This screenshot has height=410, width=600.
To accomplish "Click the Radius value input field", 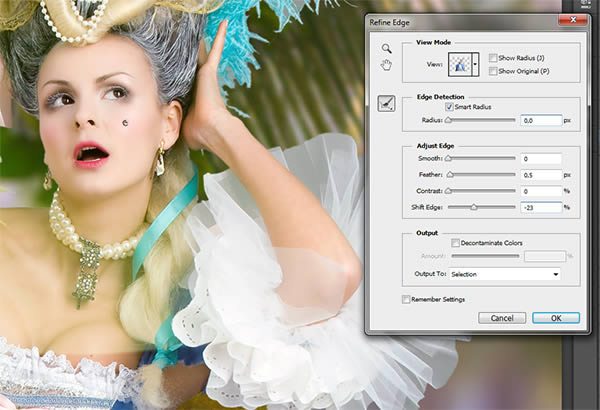I will pyautogui.click(x=541, y=120).
